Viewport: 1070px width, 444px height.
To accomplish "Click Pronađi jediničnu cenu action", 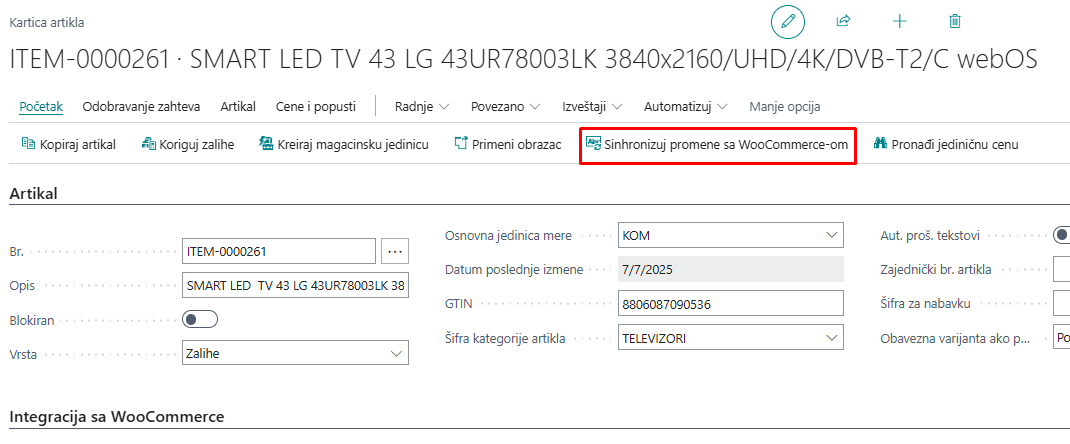I will click(946, 145).
